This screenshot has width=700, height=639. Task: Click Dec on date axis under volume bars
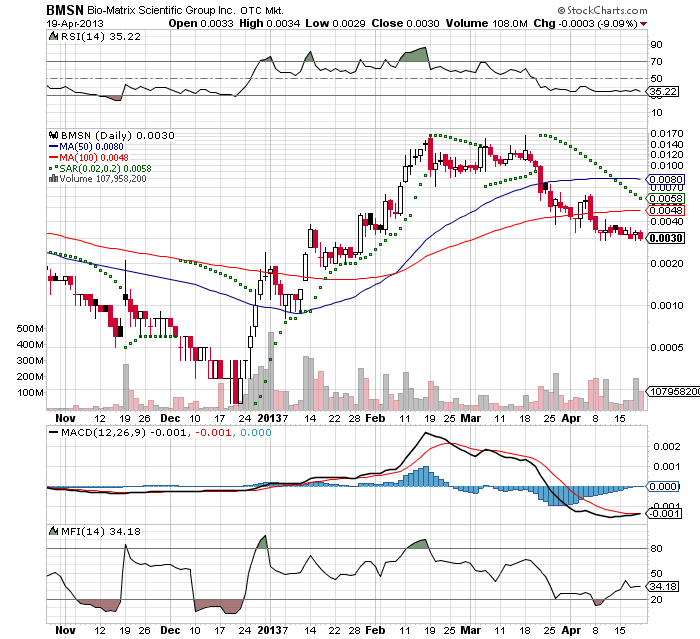(170, 418)
